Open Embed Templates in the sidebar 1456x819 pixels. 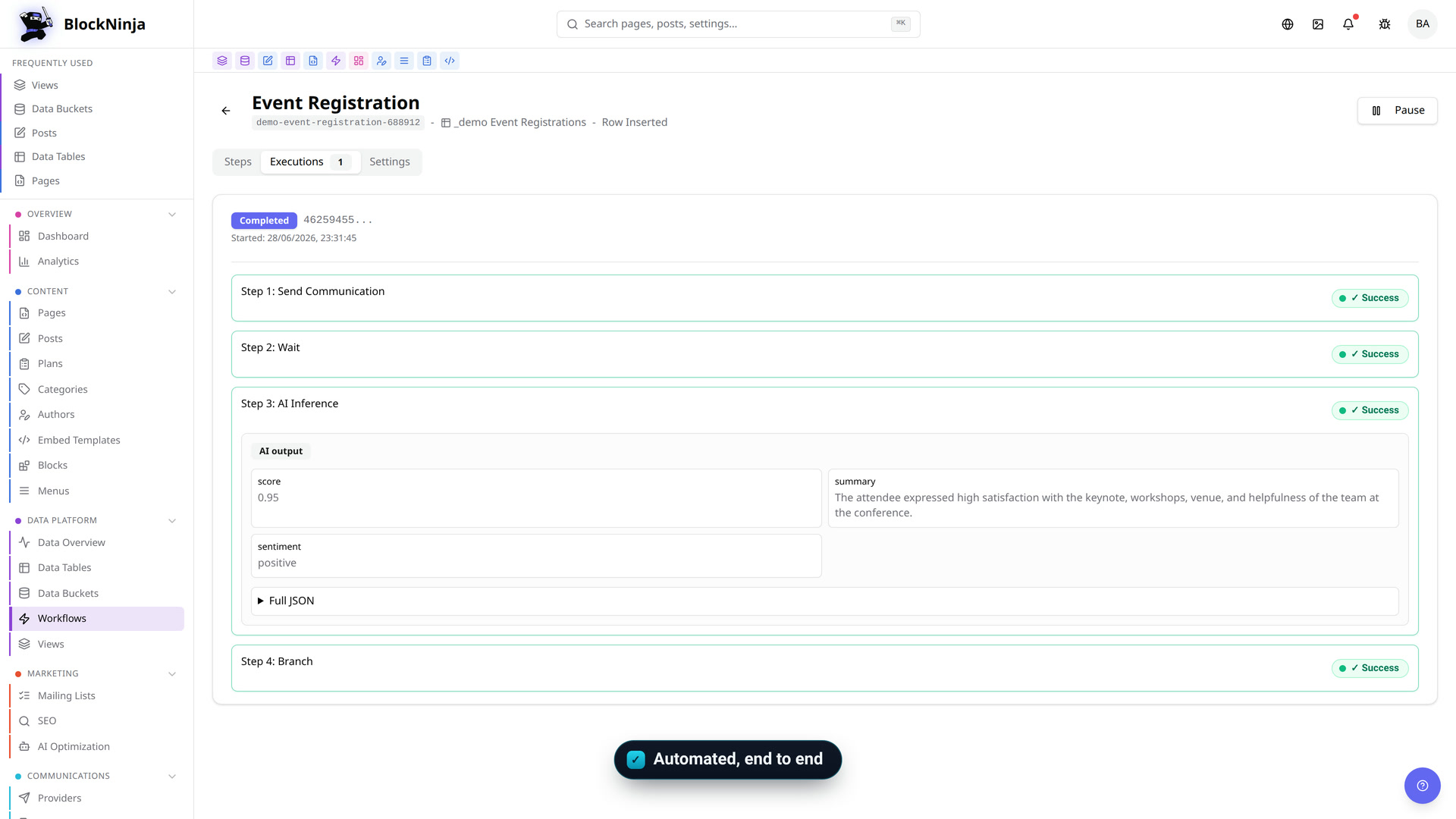click(x=97, y=441)
